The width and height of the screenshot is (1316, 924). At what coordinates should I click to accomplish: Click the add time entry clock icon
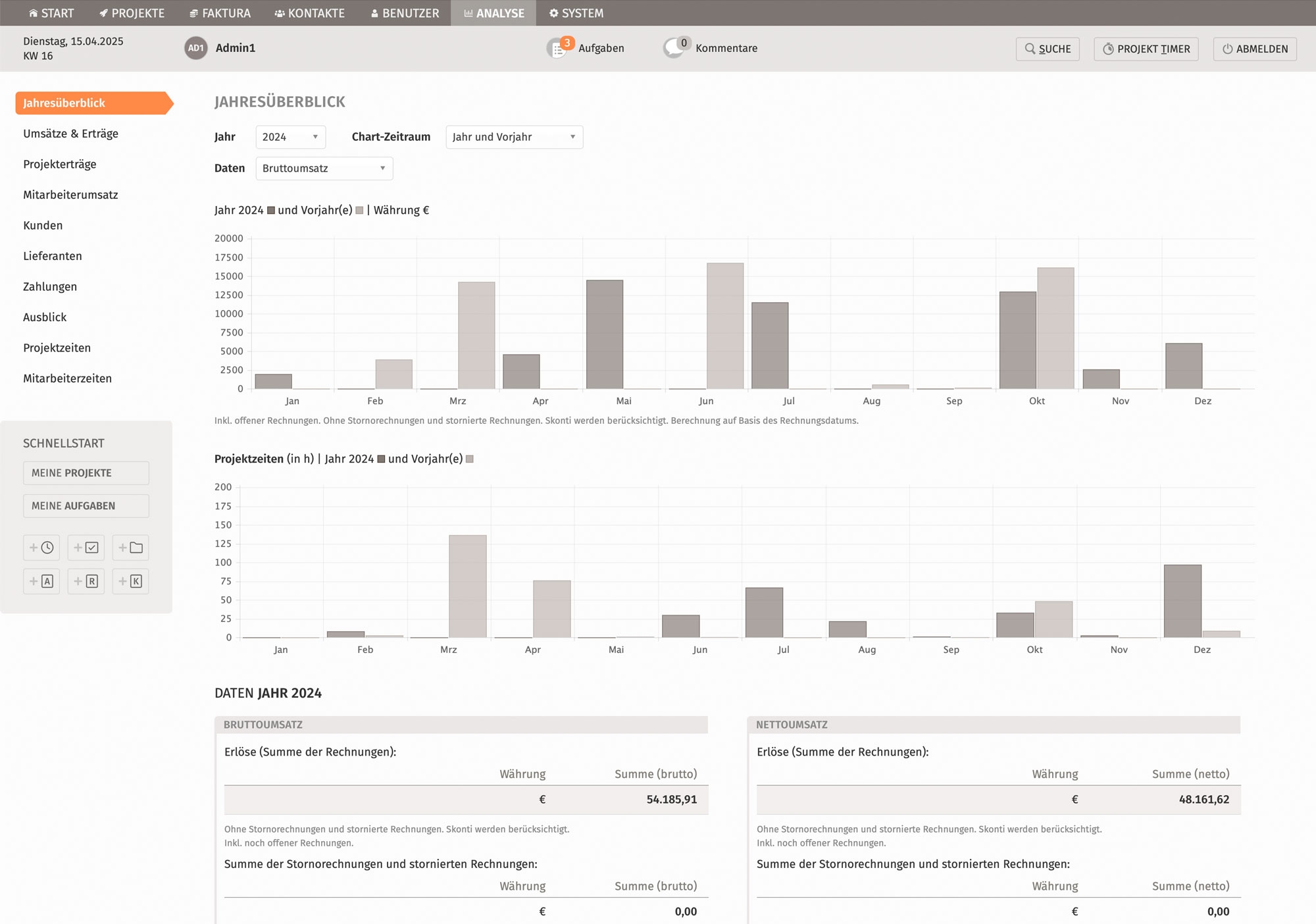tap(41, 548)
